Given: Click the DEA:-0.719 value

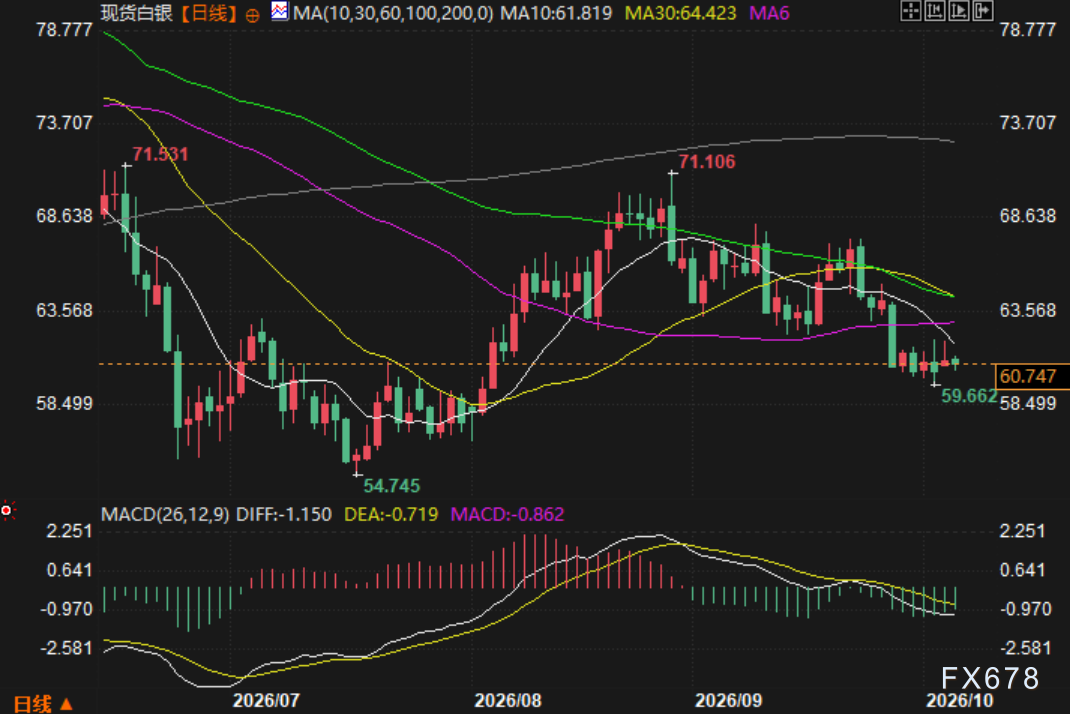Looking at the screenshot, I should tap(391, 514).
